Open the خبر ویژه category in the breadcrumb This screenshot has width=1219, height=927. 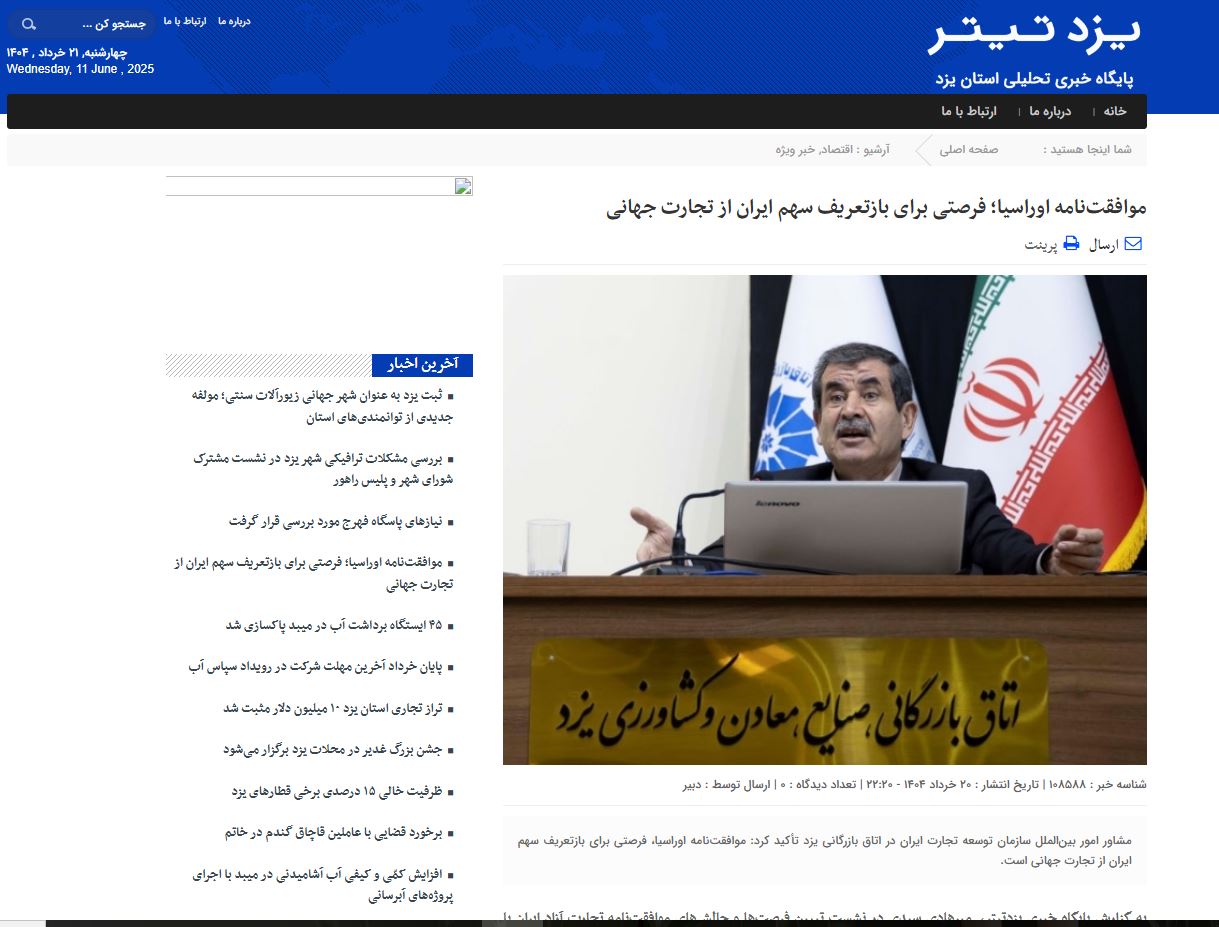(x=794, y=150)
